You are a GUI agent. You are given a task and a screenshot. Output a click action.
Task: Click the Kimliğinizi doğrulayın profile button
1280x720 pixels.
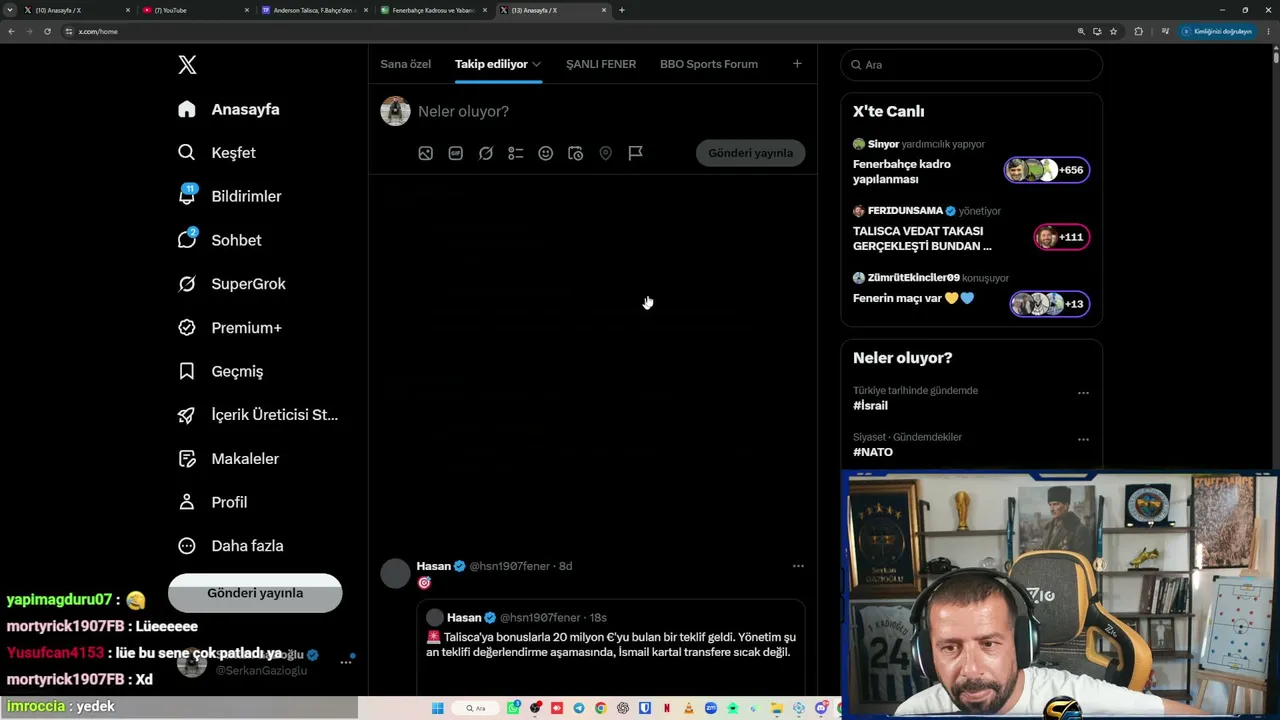pyautogui.click(x=1217, y=31)
